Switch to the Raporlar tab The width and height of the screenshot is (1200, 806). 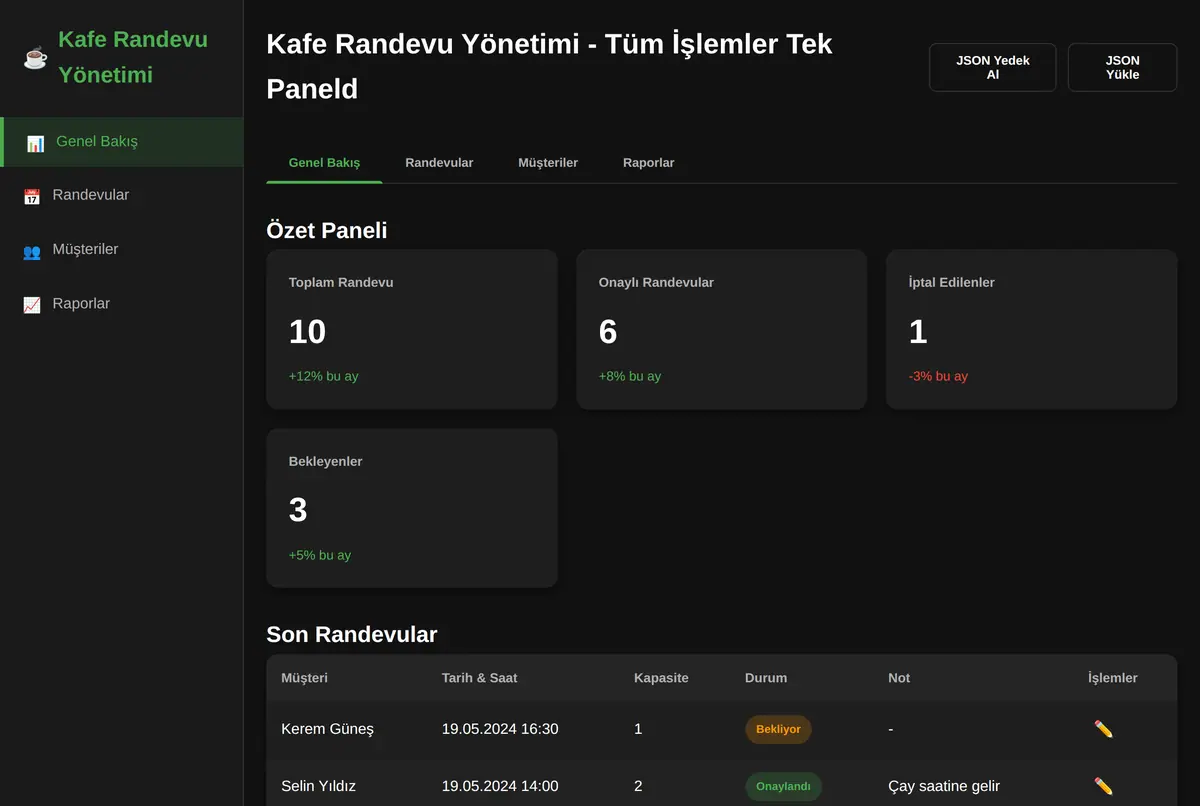click(x=648, y=162)
